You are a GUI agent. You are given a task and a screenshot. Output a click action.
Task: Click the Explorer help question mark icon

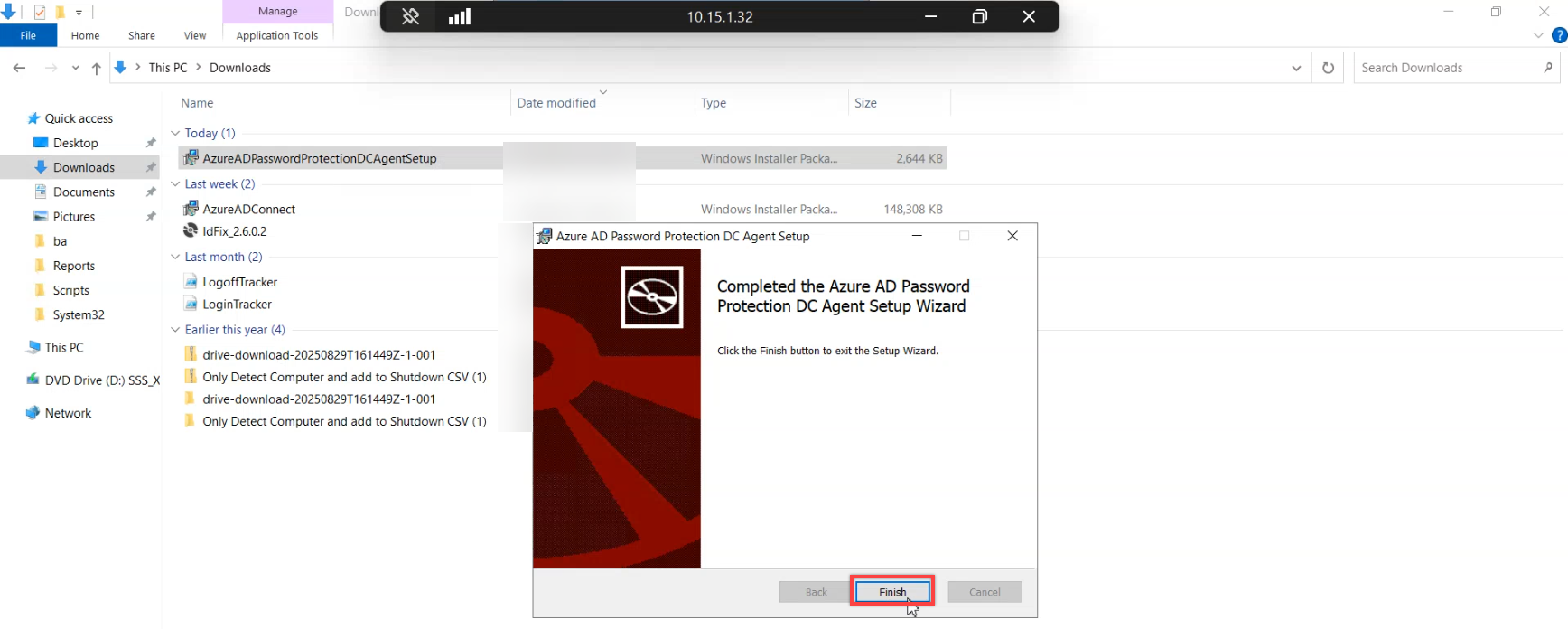1559,35
